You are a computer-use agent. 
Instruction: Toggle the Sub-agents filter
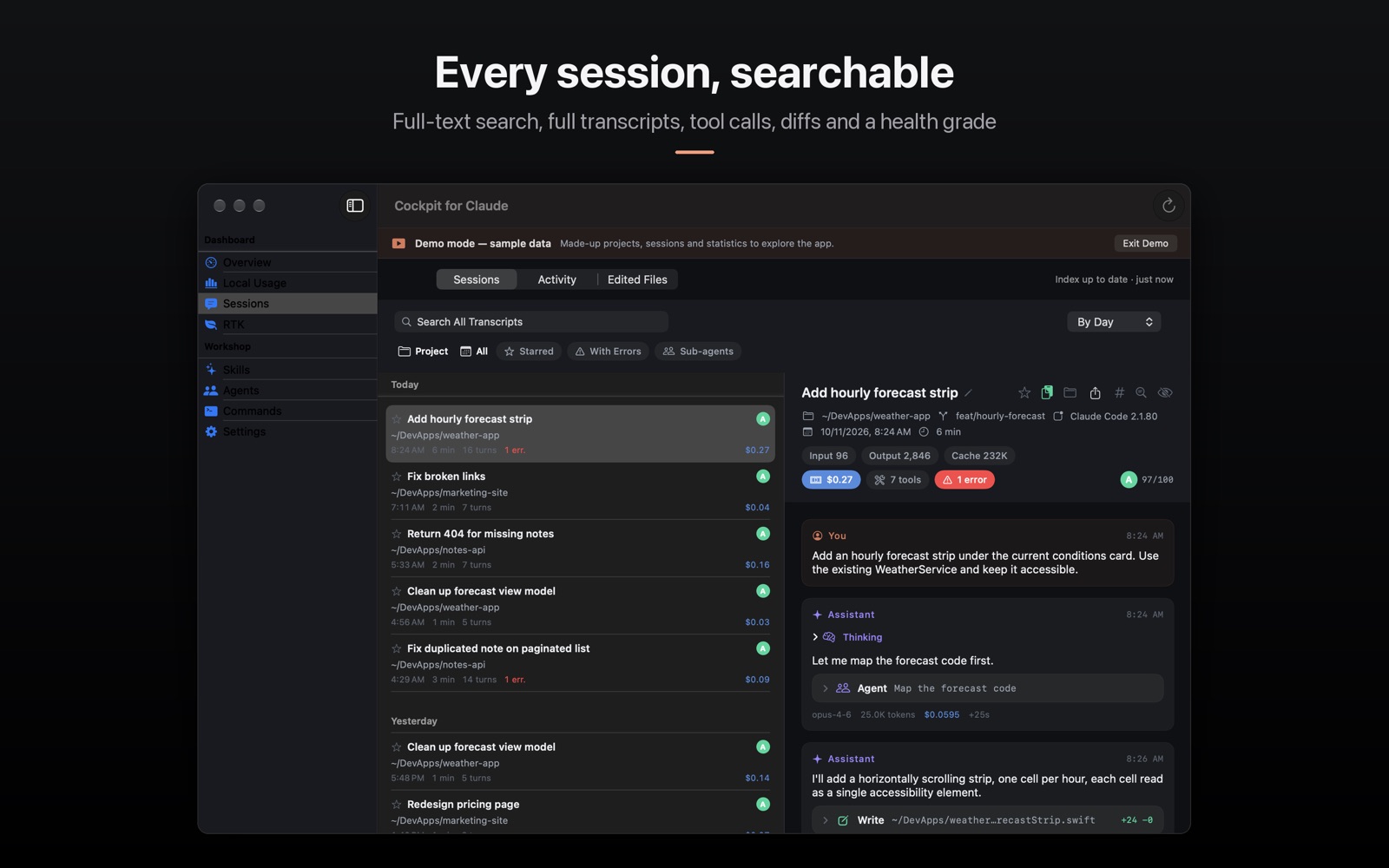(698, 352)
